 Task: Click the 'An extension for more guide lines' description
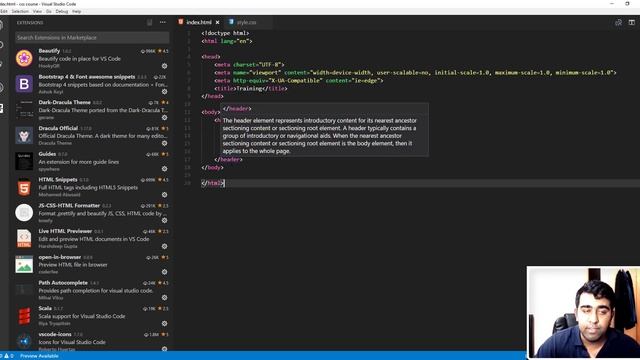(78, 162)
